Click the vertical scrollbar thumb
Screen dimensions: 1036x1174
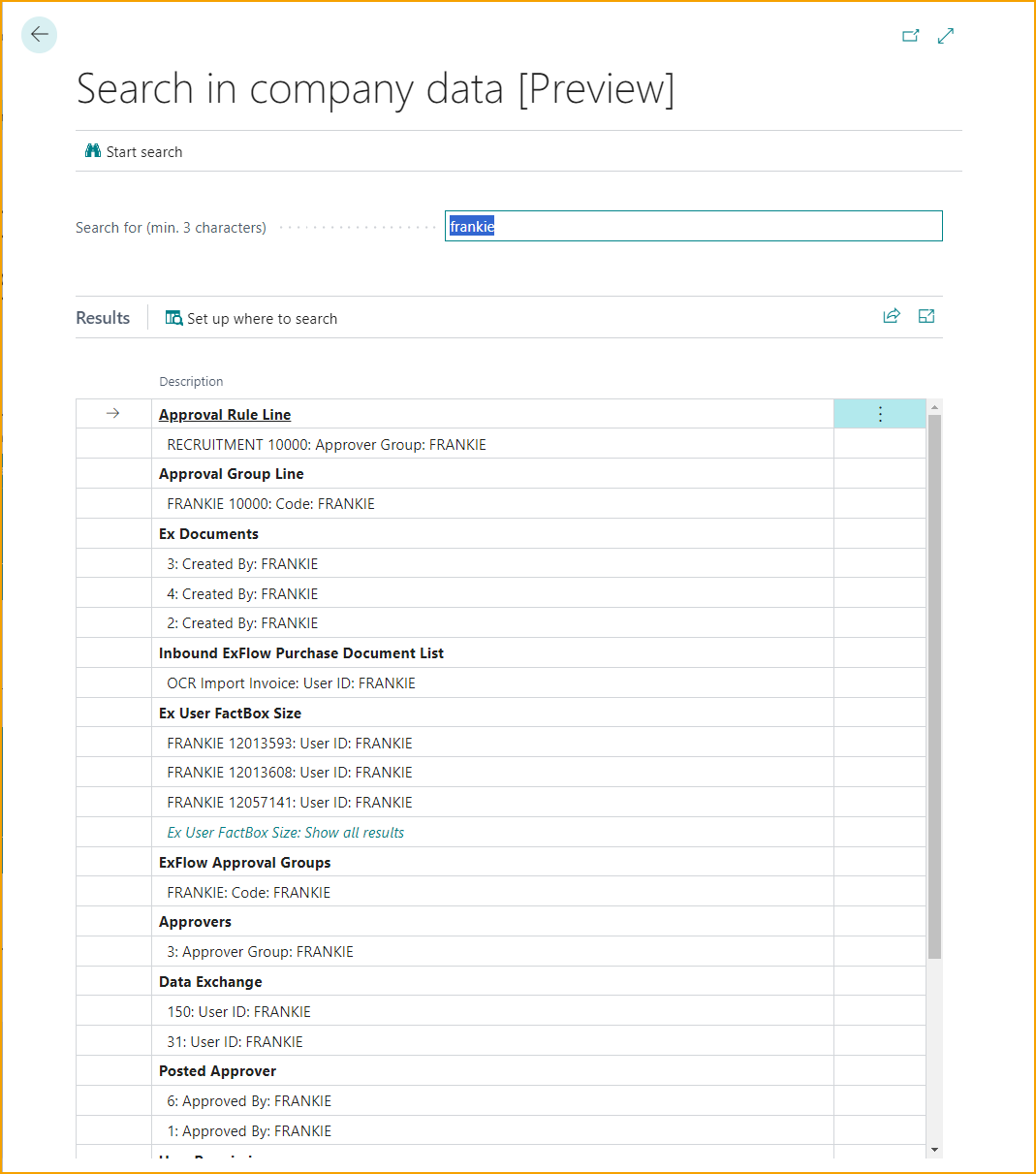(934, 679)
